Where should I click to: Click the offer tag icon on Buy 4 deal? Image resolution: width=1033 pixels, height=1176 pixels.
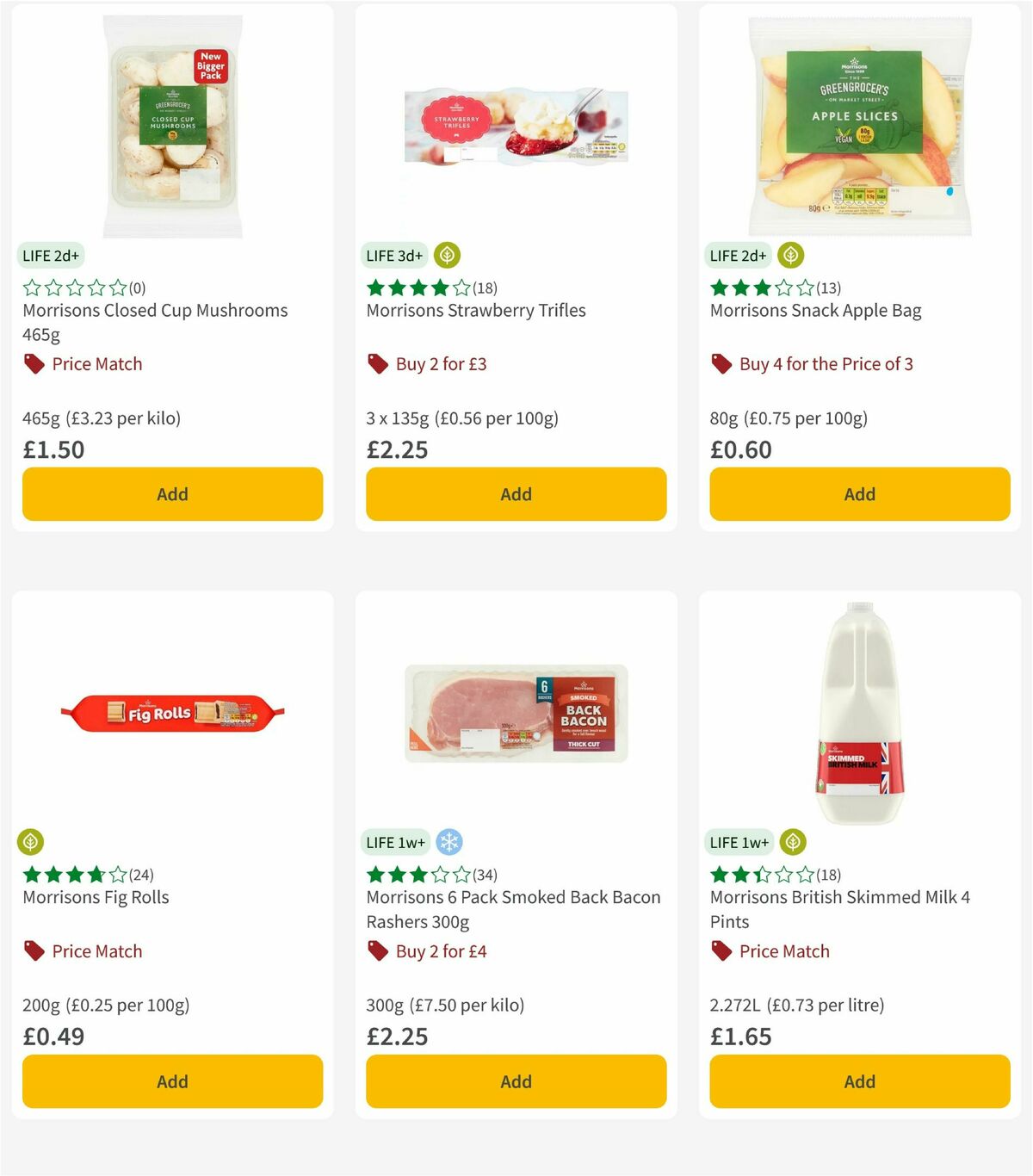pyautogui.click(x=721, y=363)
